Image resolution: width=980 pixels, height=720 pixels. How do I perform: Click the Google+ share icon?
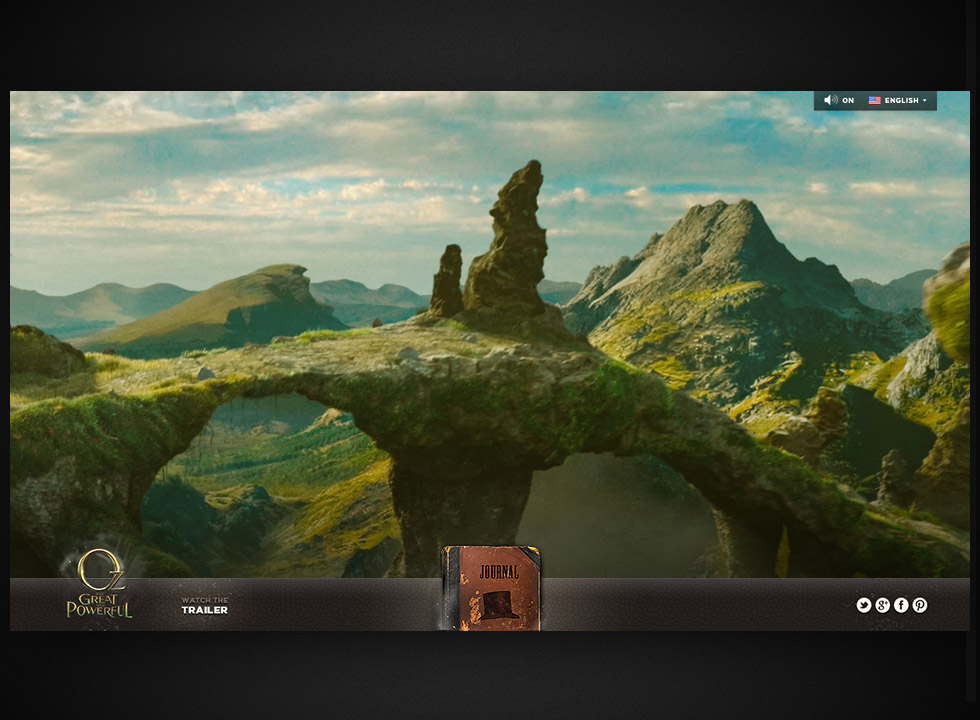[x=882, y=605]
